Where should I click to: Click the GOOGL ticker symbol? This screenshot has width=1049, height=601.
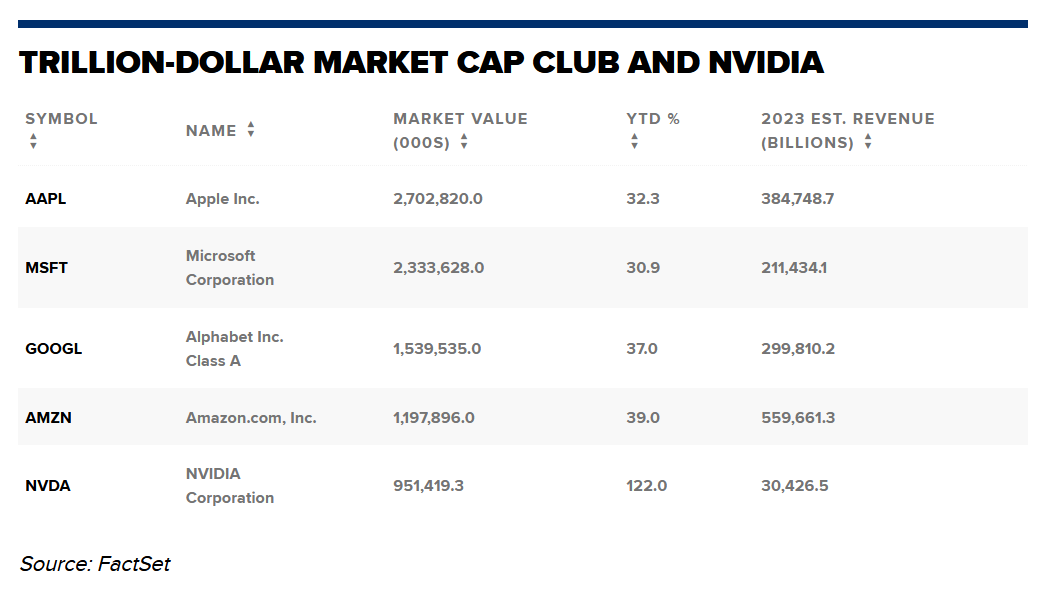[x=54, y=349]
